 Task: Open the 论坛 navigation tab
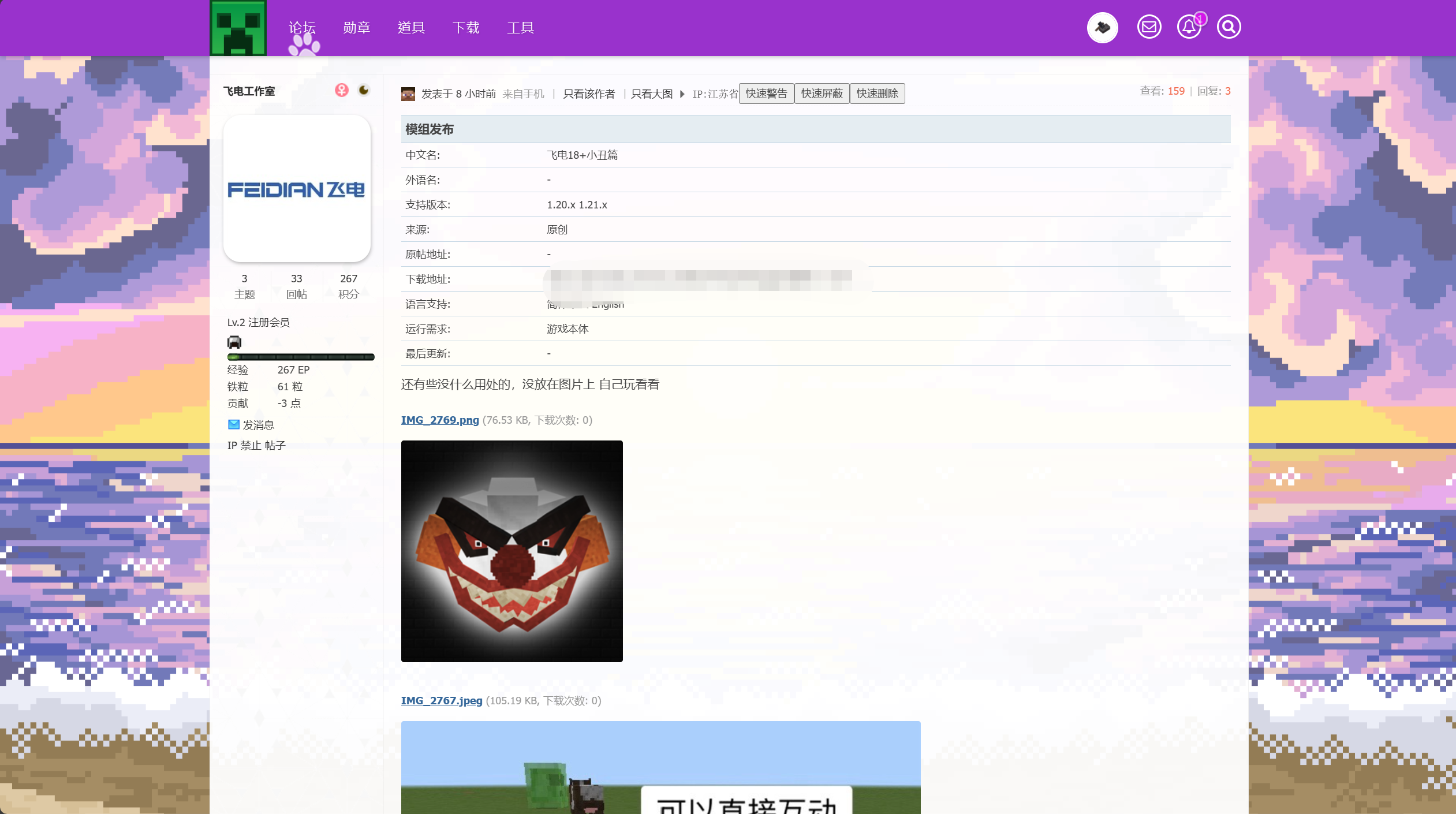coord(302,28)
